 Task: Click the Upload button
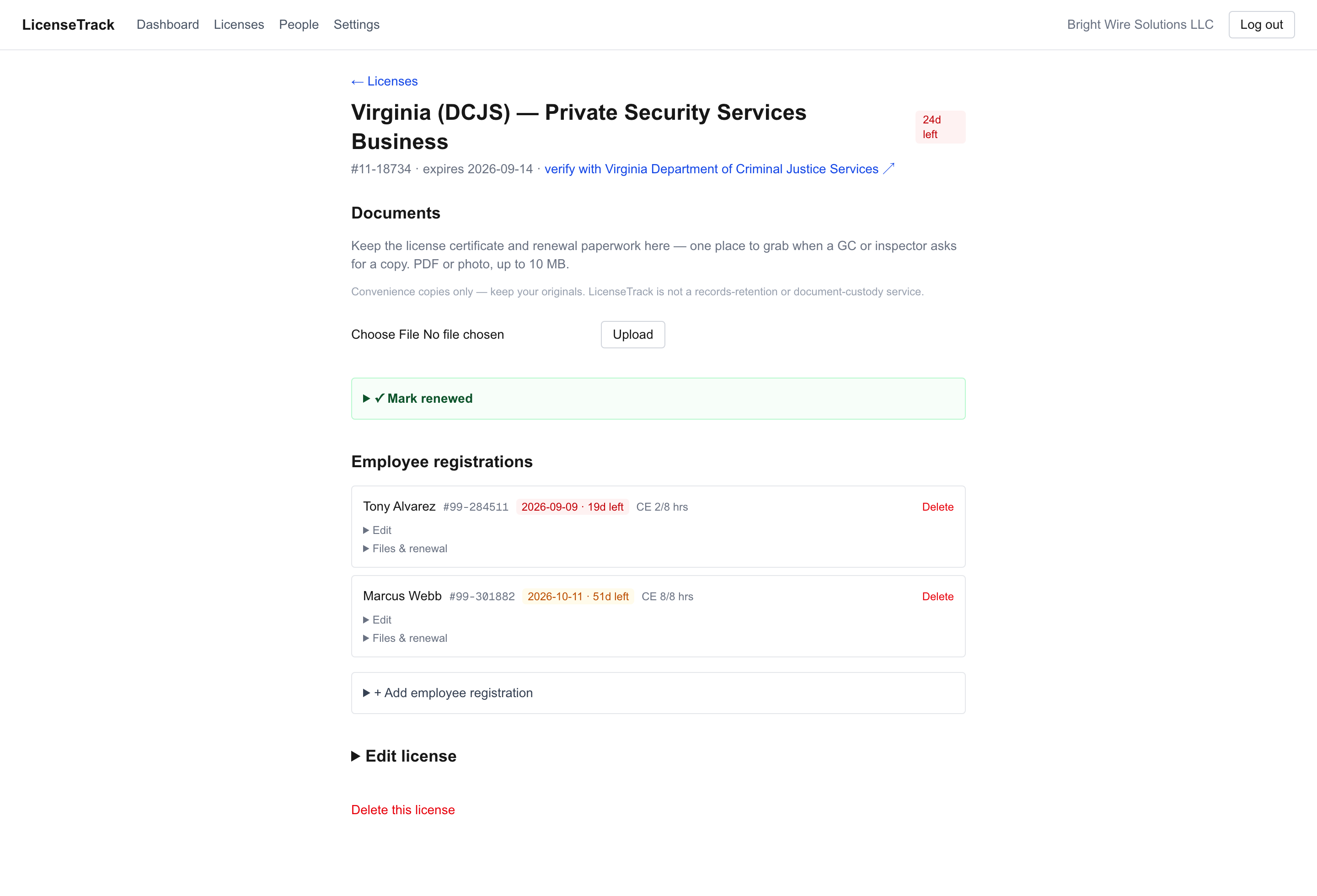coord(632,334)
